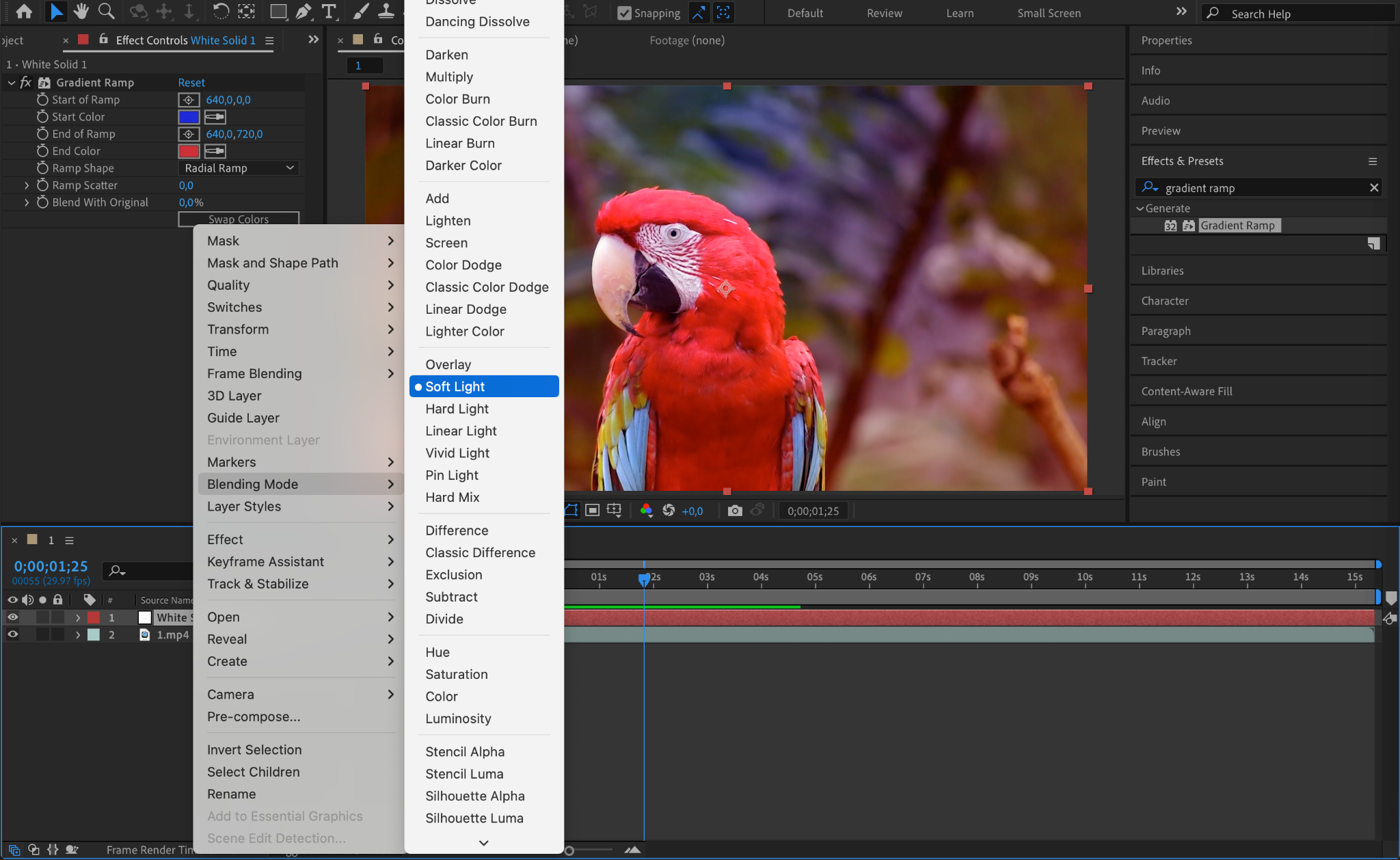Click the Home icon
This screenshot has width=1400, height=860.
pyautogui.click(x=24, y=12)
